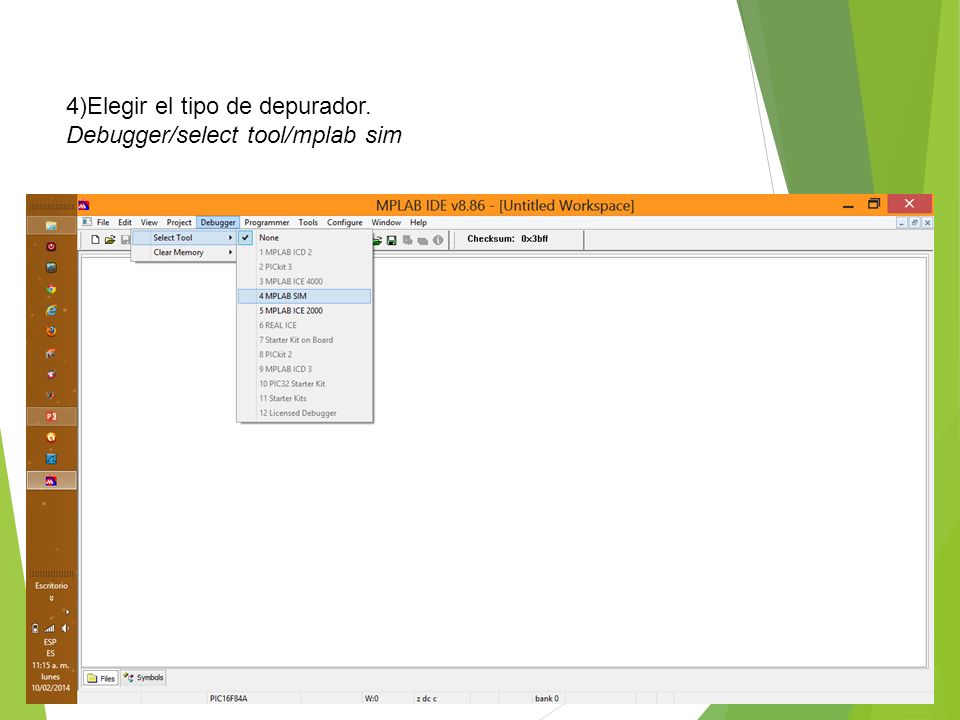Expand the Escritorio toolbar chevron
The image size is (960, 720).
[51, 598]
